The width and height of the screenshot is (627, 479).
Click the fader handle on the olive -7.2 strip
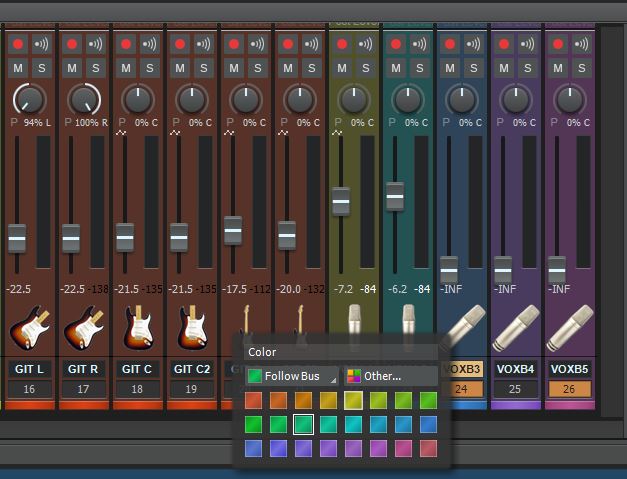pos(341,201)
